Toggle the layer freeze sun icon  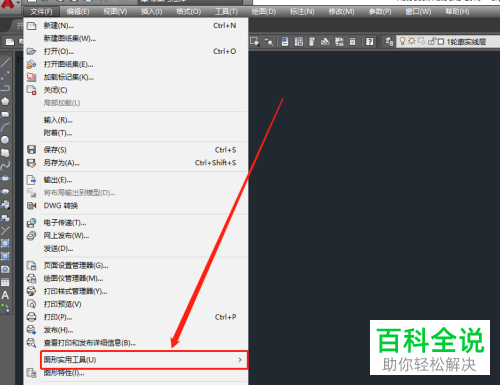pos(412,41)
